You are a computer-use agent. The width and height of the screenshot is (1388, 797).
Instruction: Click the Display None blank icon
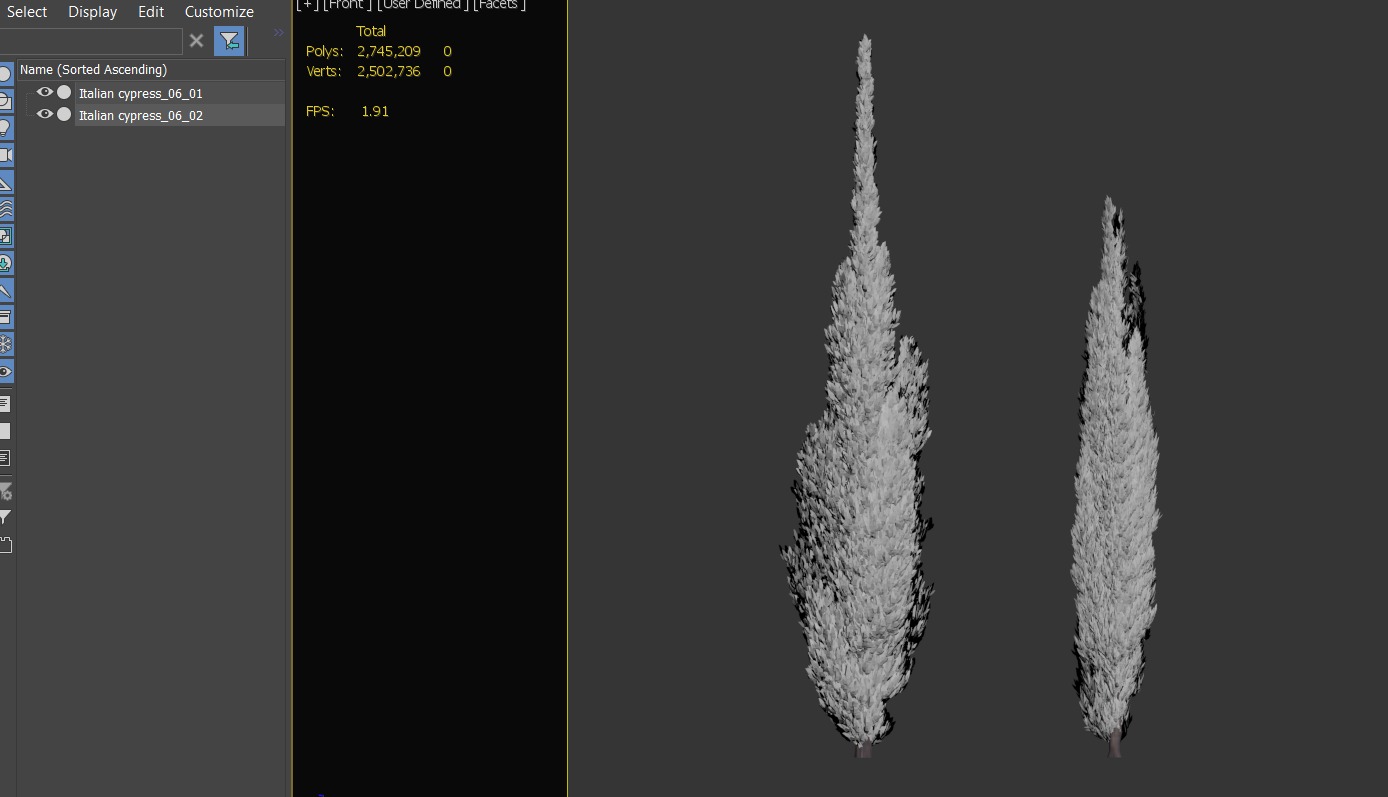(x=5, y=431)
